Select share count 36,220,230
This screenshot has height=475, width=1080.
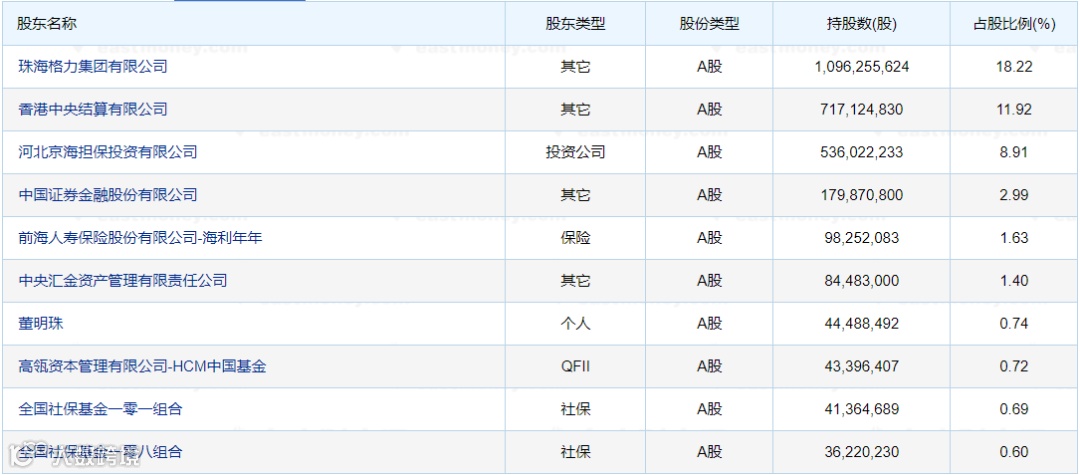pyautogui.click(x=862, y=452)
